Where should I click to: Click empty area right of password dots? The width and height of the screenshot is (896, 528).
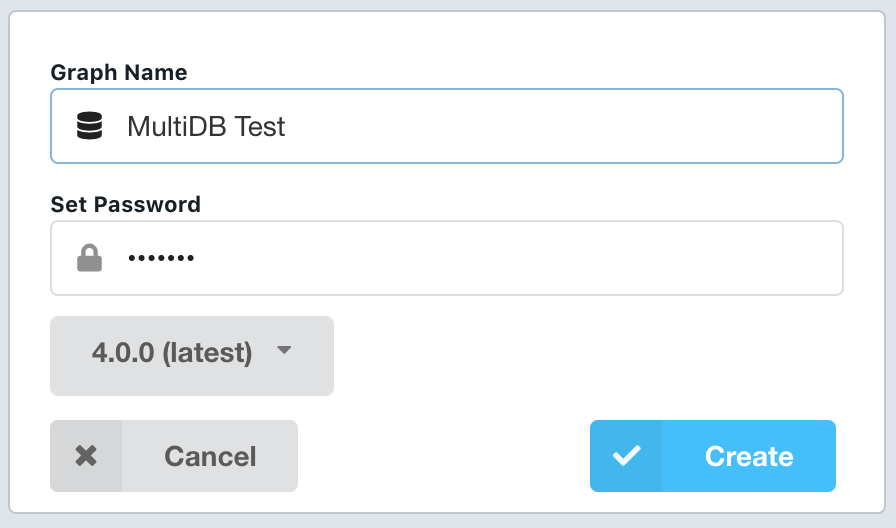pyautogui.click(x=514, y=258)
